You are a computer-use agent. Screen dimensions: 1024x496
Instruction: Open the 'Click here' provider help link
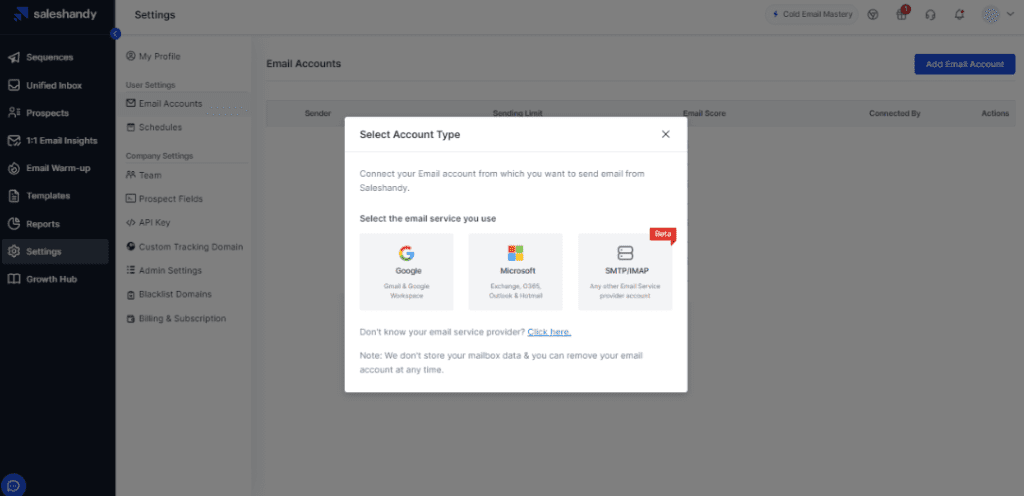pos(549,332)
